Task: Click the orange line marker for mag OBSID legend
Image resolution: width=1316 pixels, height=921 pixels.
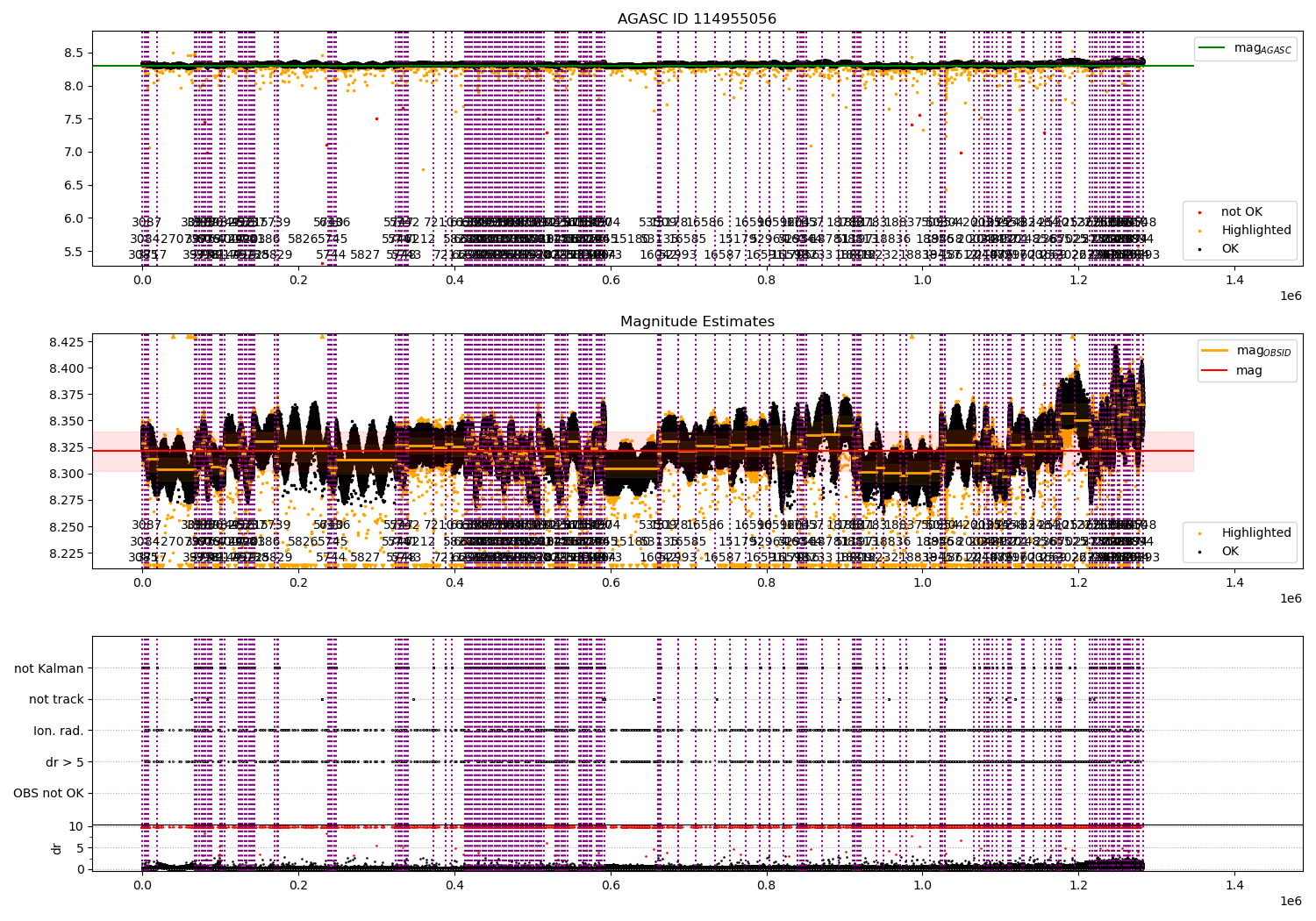Action: coord(1213,352)
